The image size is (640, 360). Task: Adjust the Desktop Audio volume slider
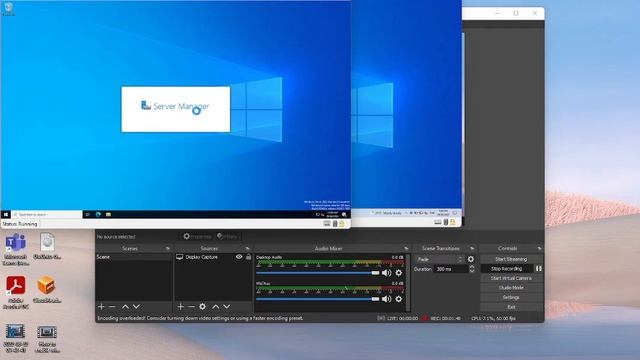[318, 273]
